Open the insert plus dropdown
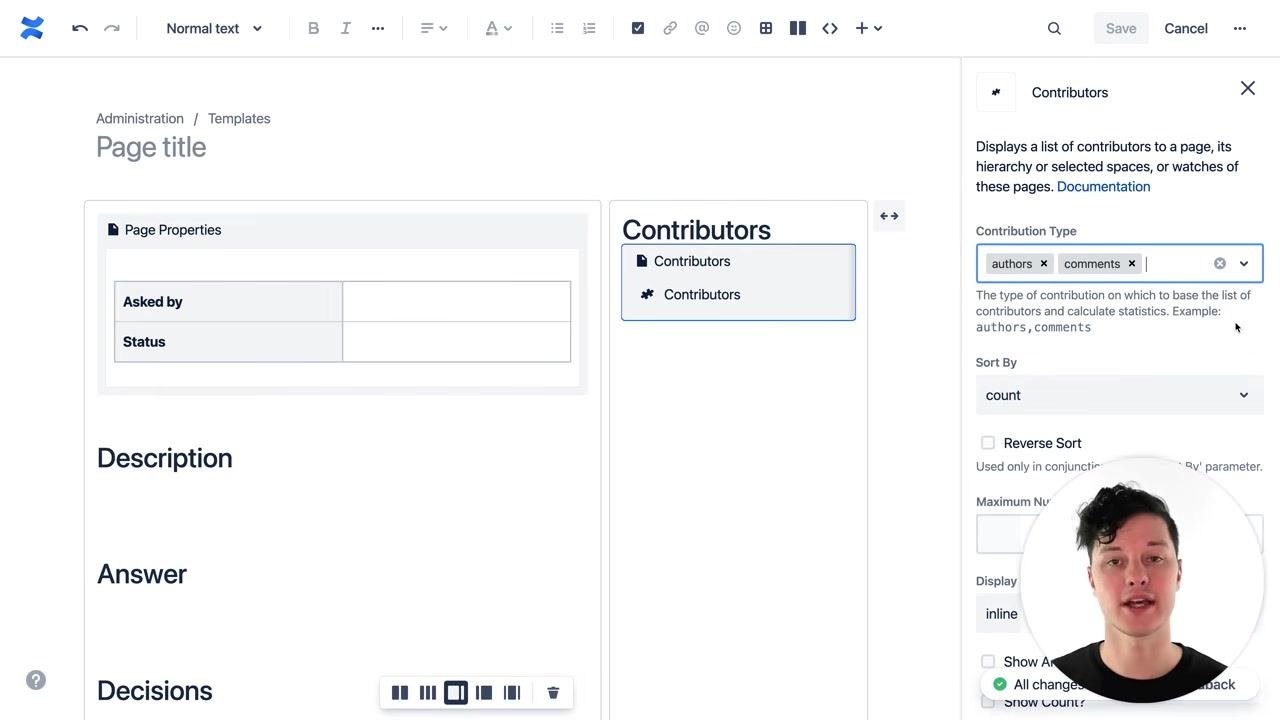Image resolution: width=1280 pixels, height=720 pixels. tap(868, 28)
